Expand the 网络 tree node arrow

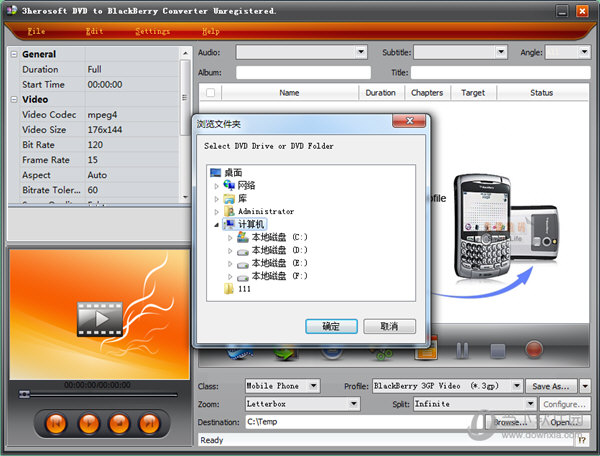(x=216, y=186)
